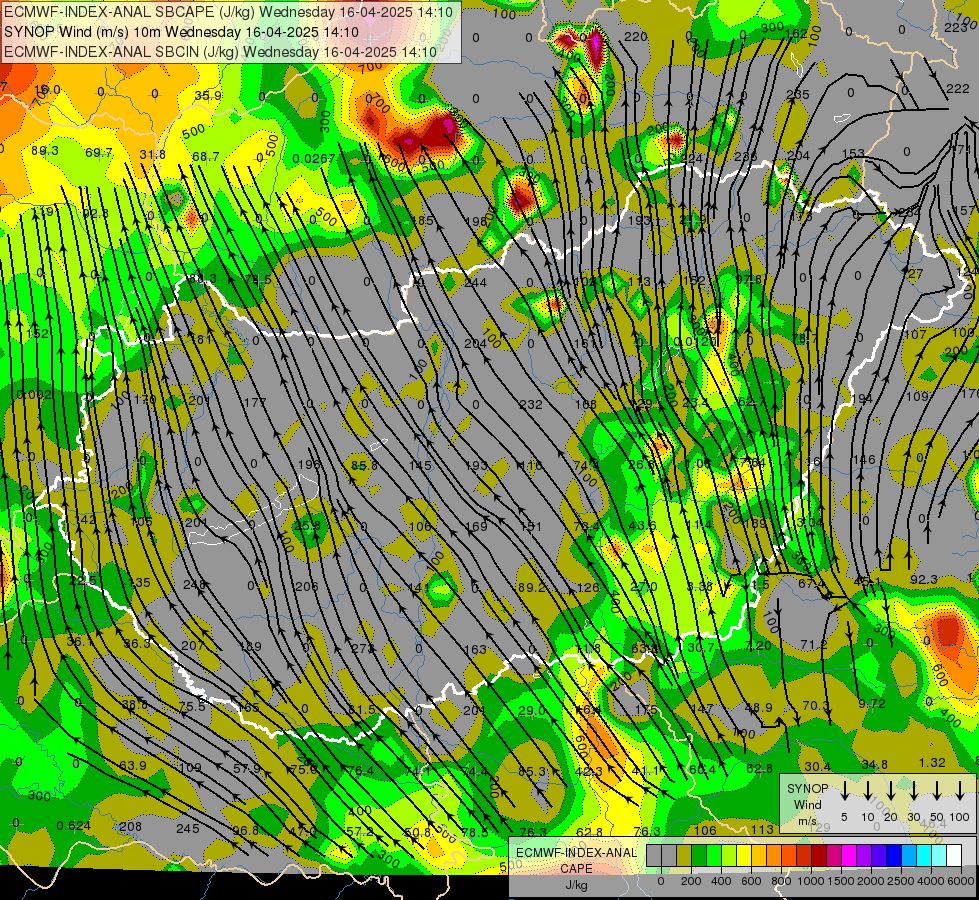
Task: Click the map value '177'
Action: [255, 402]
